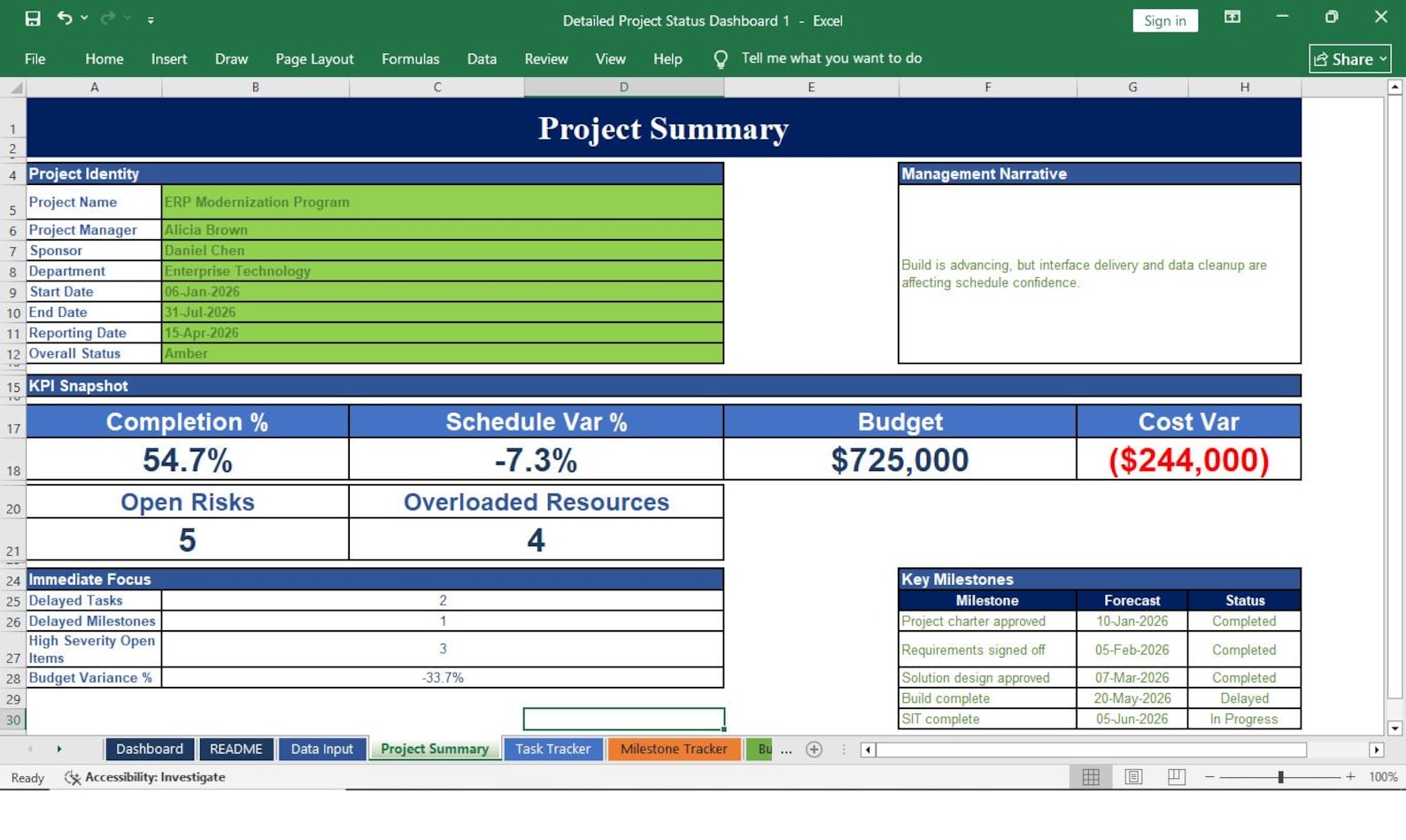
Task: Open the Review ribbon tab
Action: coord(545,58)
